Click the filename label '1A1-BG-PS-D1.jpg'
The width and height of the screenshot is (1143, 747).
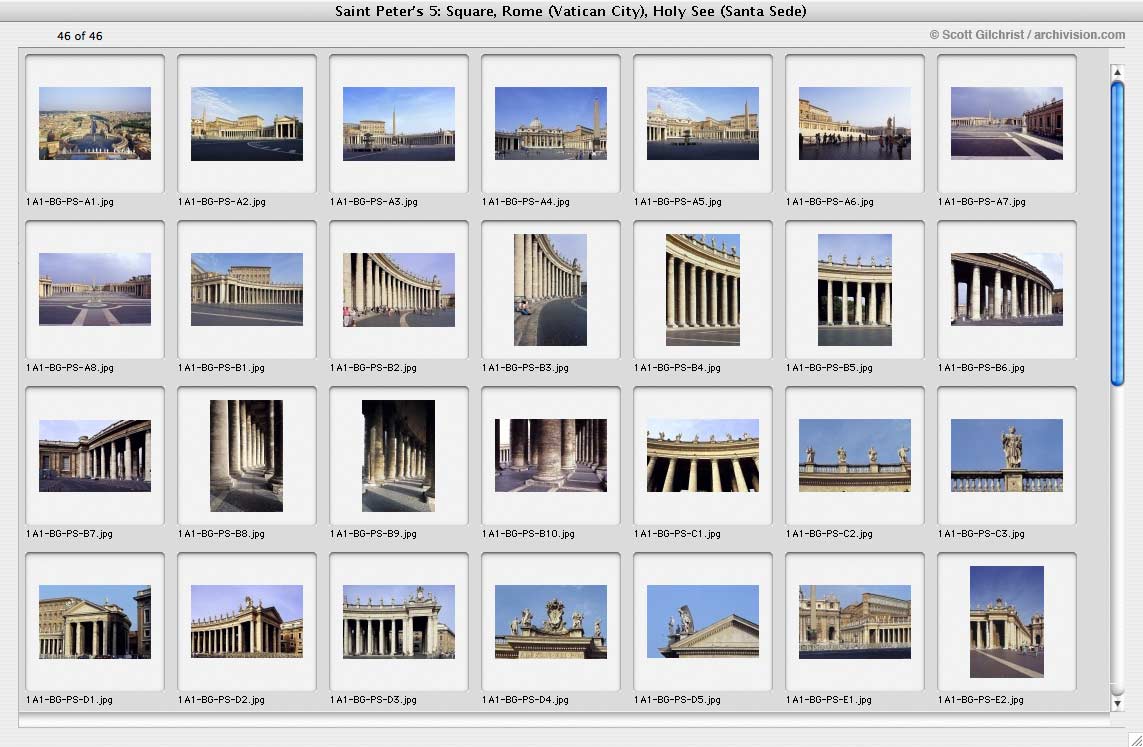click(69, 700)
